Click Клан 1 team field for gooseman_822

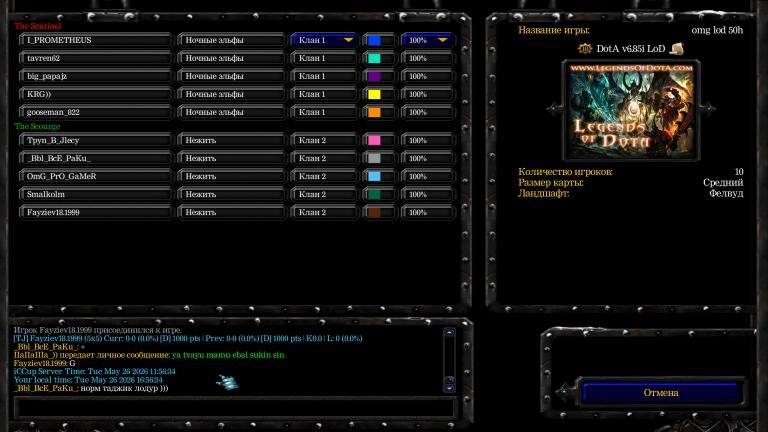[x=324, y=112]
